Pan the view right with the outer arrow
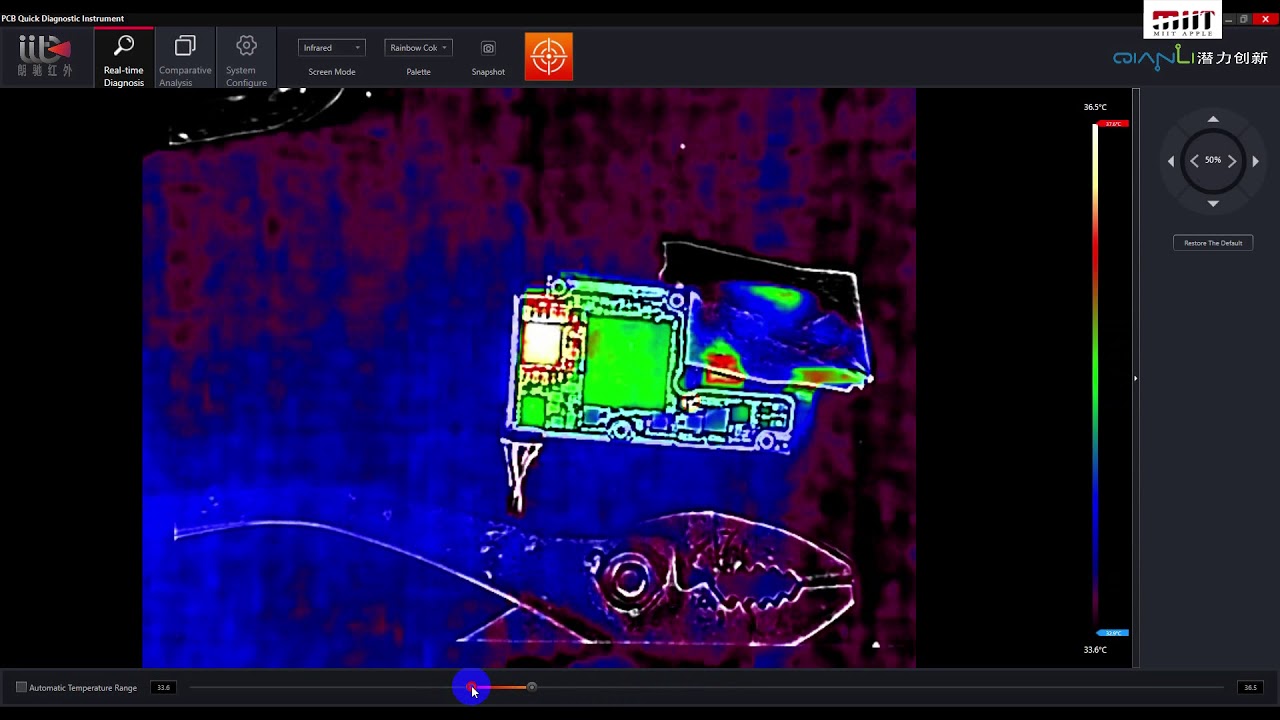 1255,161
